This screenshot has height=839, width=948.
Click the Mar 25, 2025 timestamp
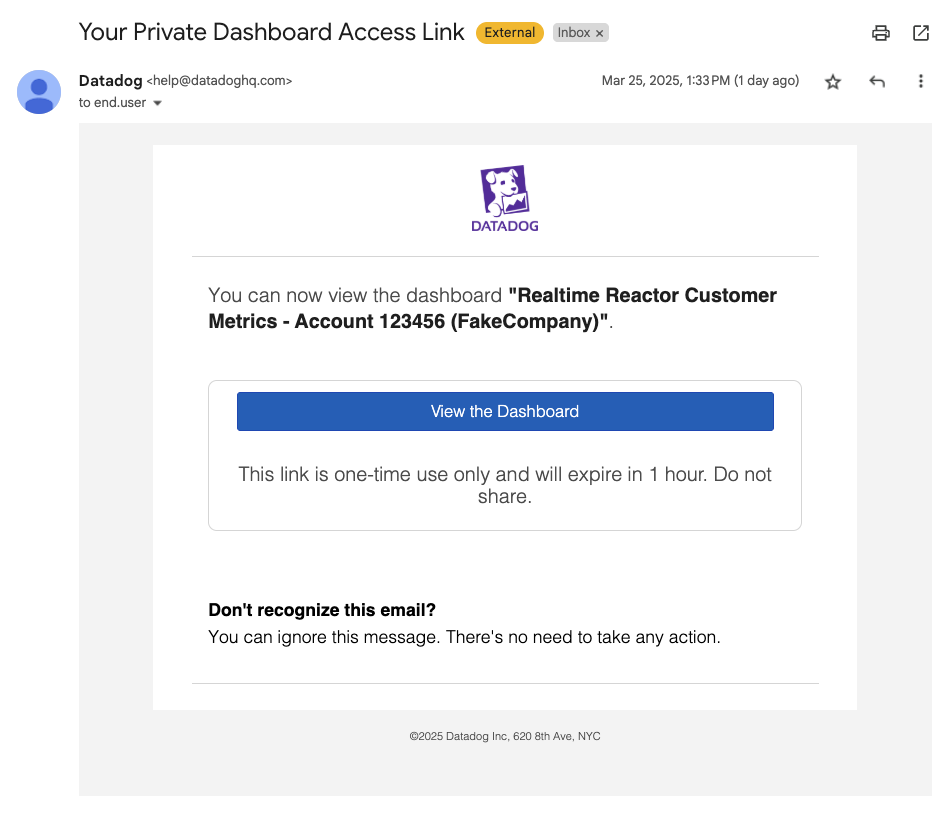[700, 81]
